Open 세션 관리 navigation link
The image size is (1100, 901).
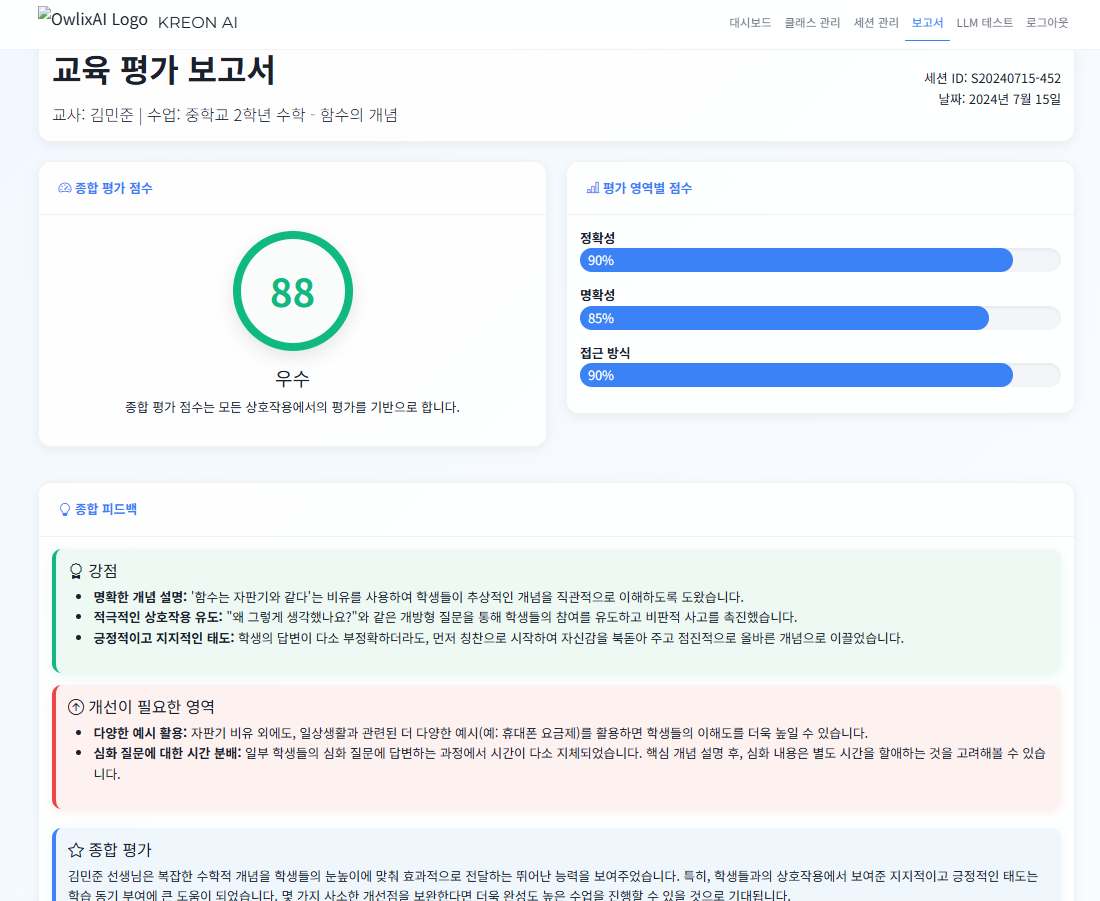[876, 22]
